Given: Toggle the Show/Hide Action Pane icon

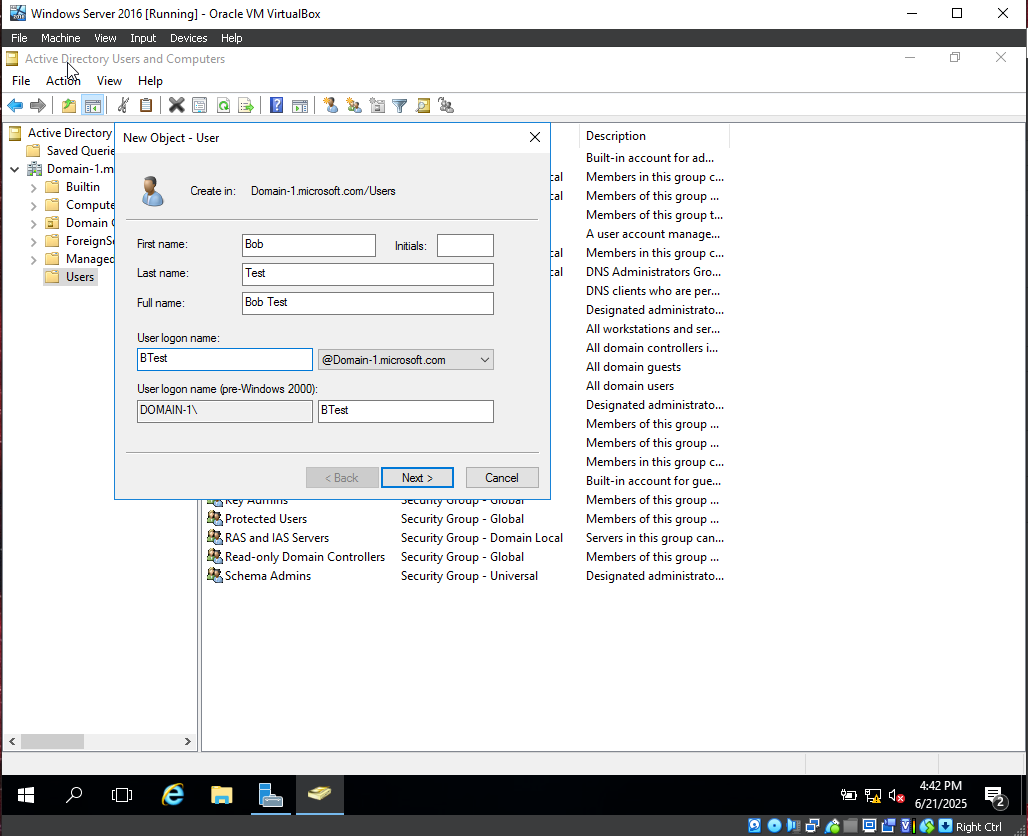Looking at the screenshot, I should click(300, 106).
